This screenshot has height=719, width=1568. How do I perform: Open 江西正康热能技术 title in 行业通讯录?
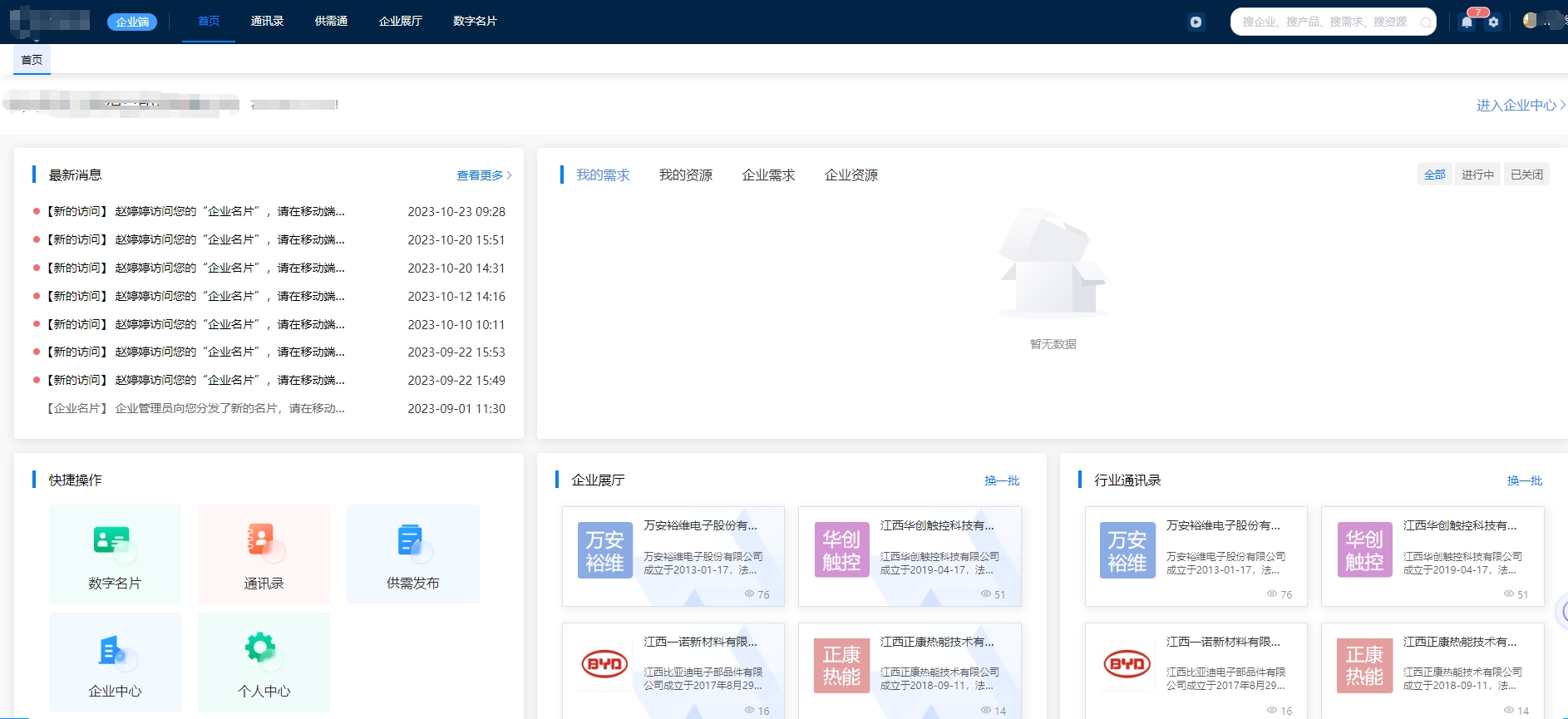1460,643
